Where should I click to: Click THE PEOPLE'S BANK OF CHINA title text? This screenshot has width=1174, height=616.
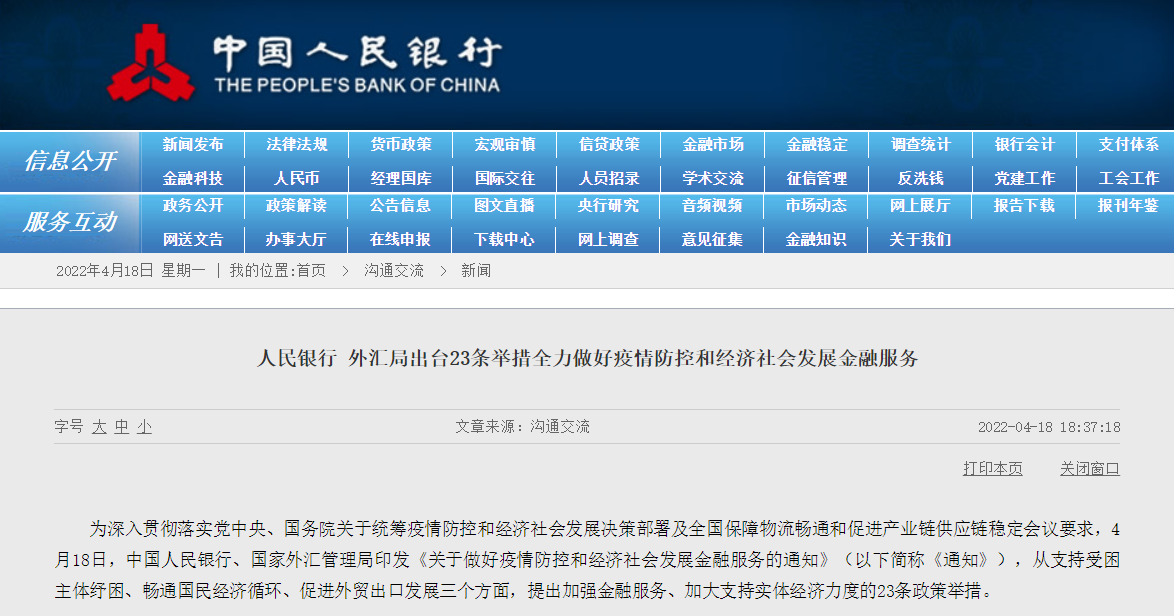click(x=357, y=85)
